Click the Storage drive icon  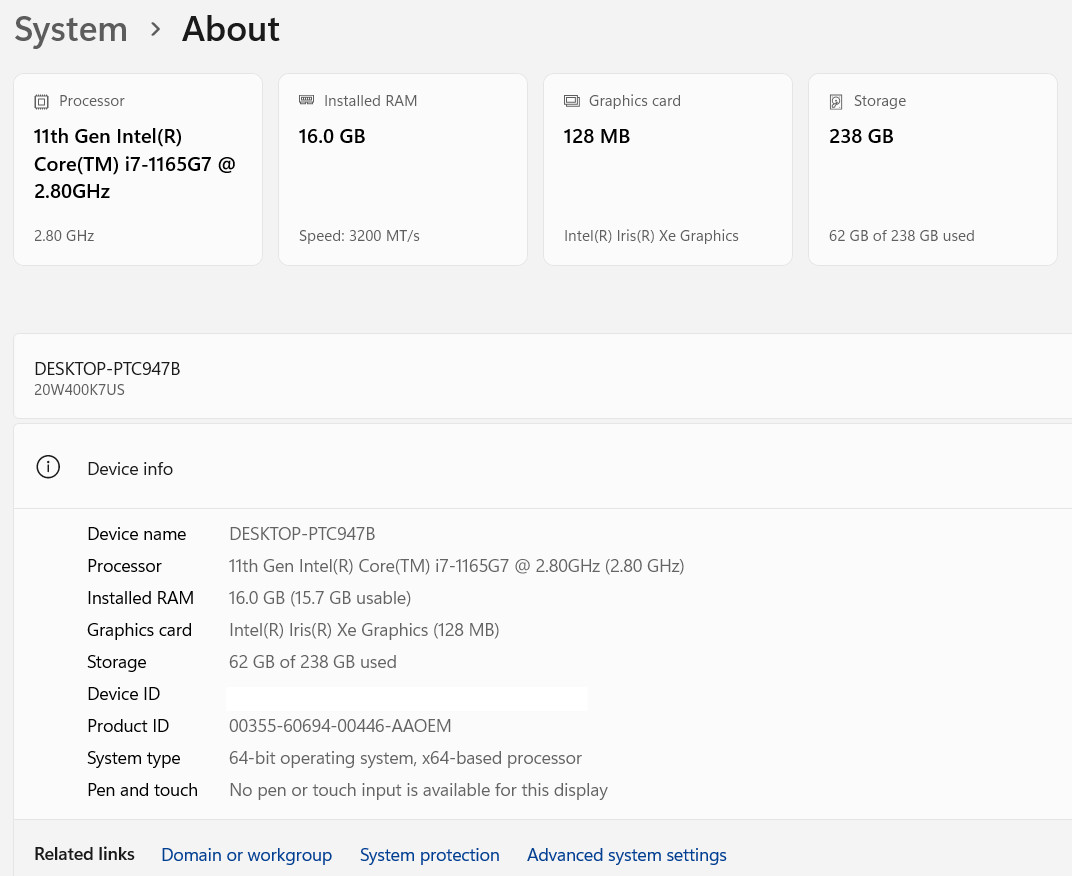pyautogui.click(x=836, y=102)
